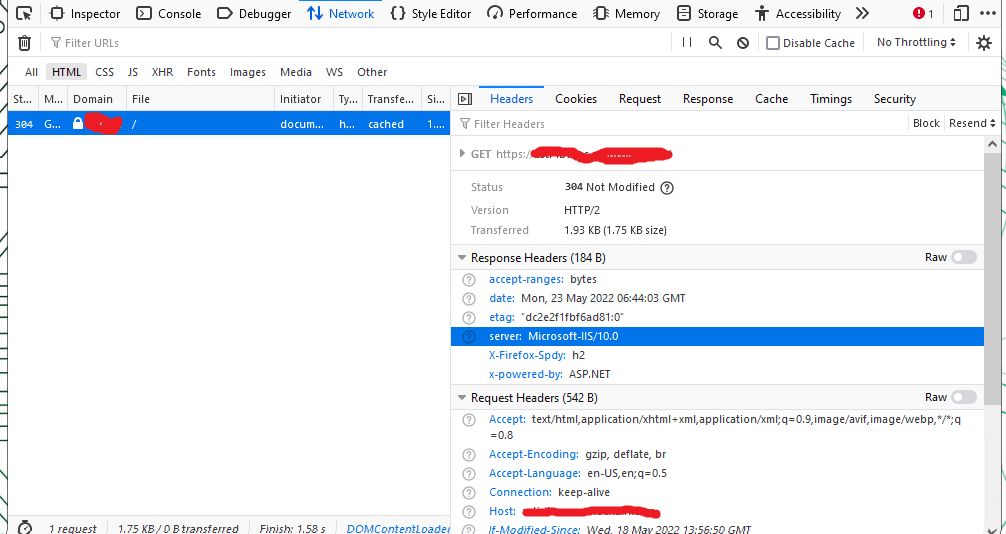Open help icon for server header

tap(469, 336)
